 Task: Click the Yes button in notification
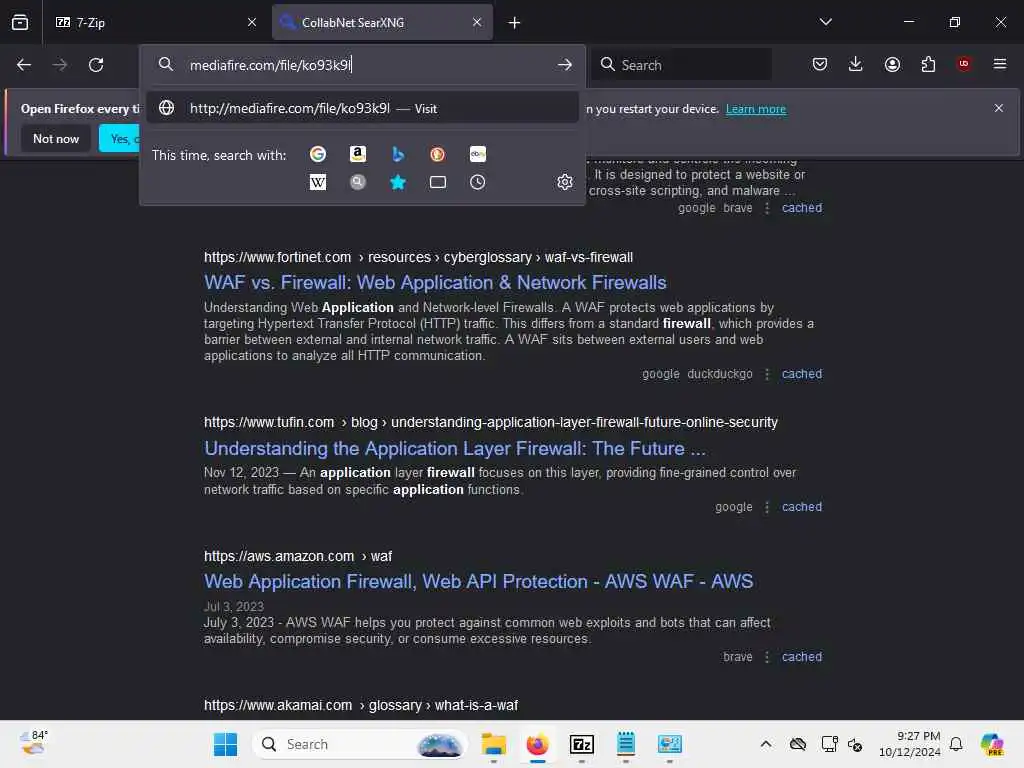pyautogui.click(x=120, y=139)
